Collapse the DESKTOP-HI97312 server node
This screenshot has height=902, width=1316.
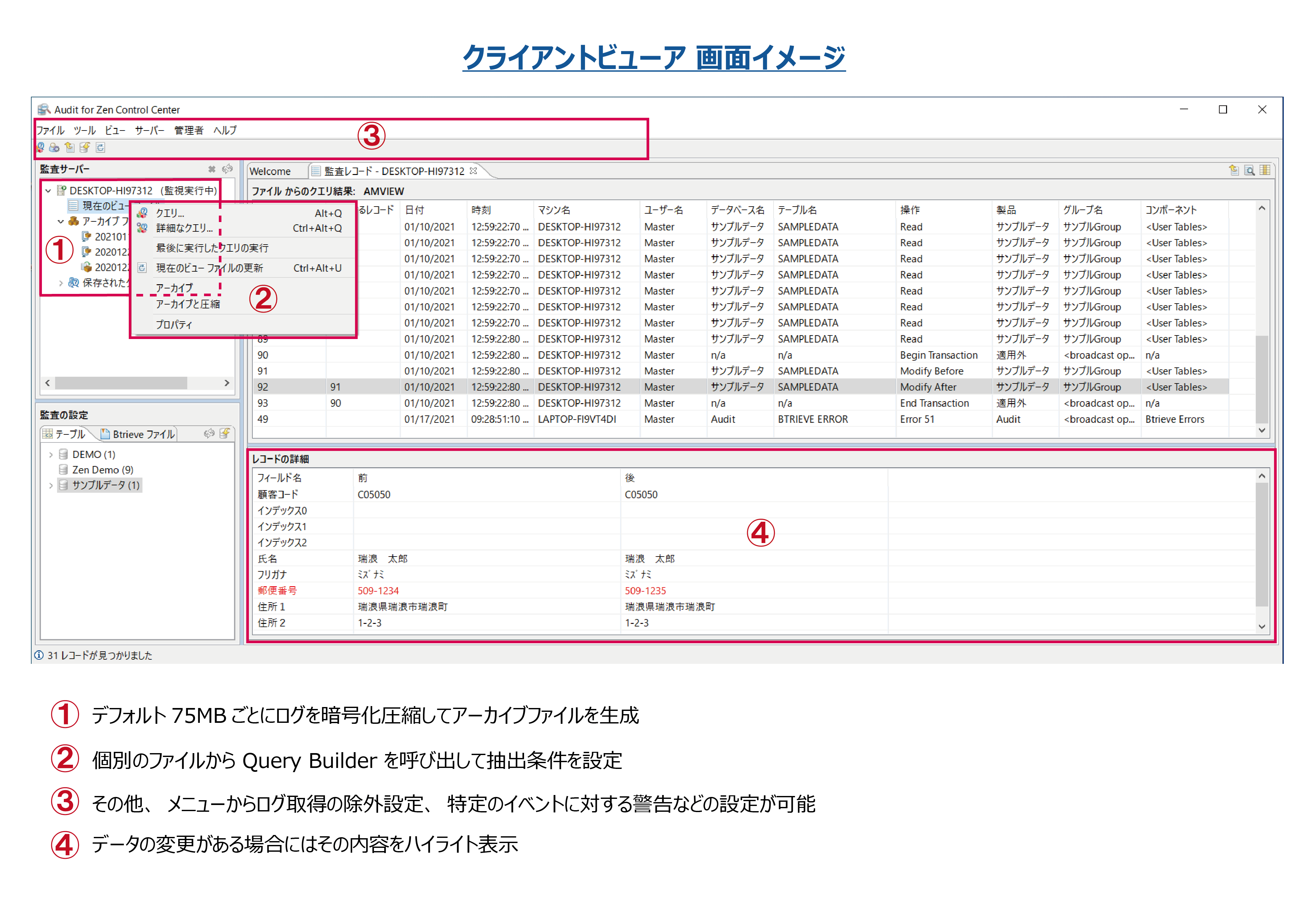49,191
